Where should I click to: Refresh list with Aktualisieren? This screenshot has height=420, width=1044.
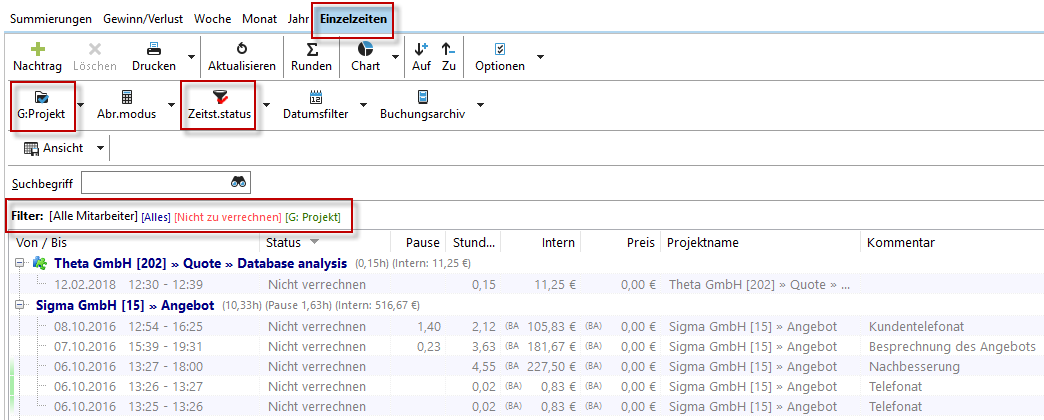[x=241, y=49]
